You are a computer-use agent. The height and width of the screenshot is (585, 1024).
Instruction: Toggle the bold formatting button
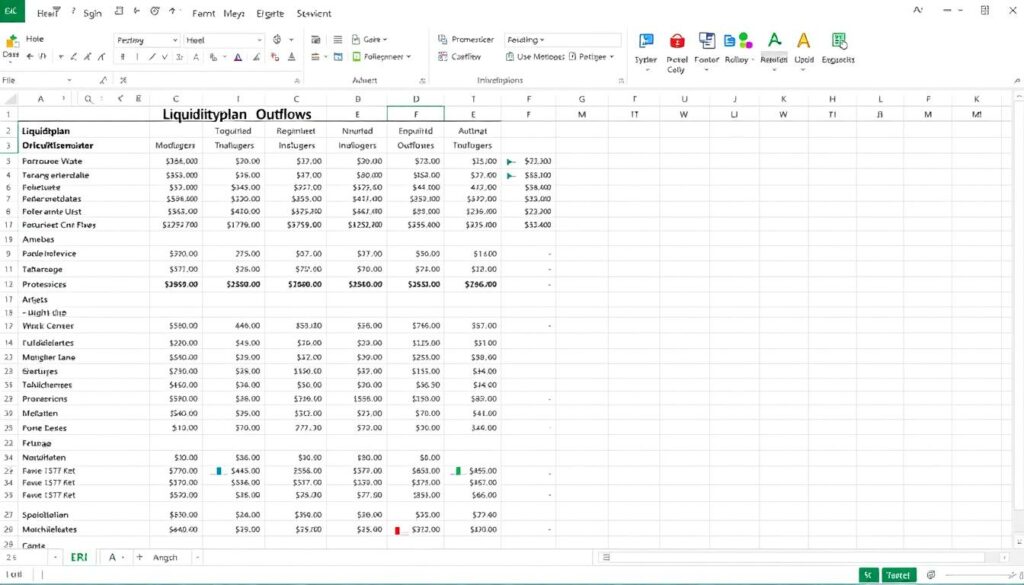coord(122,57)
